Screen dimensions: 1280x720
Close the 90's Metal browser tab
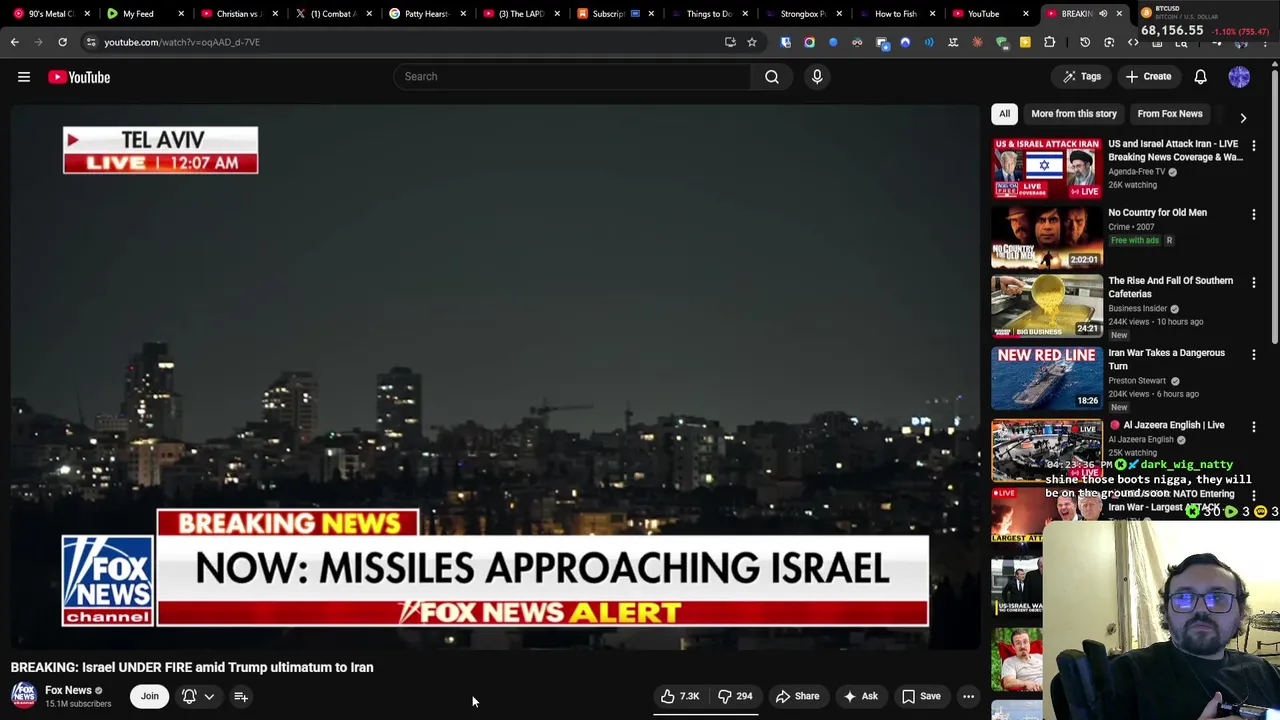point(87,13)
